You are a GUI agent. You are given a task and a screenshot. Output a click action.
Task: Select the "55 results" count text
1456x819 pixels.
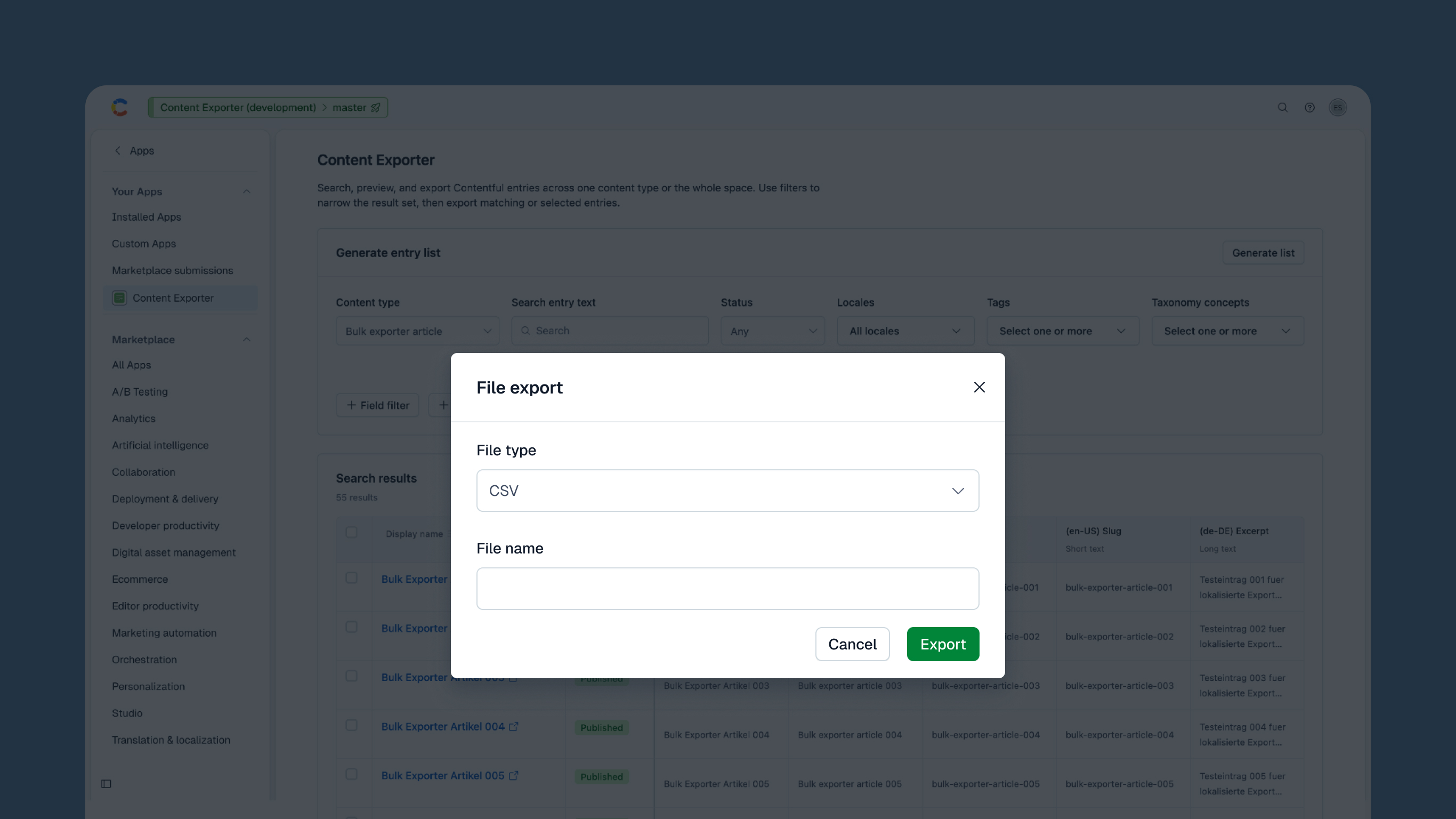[357, 497]
